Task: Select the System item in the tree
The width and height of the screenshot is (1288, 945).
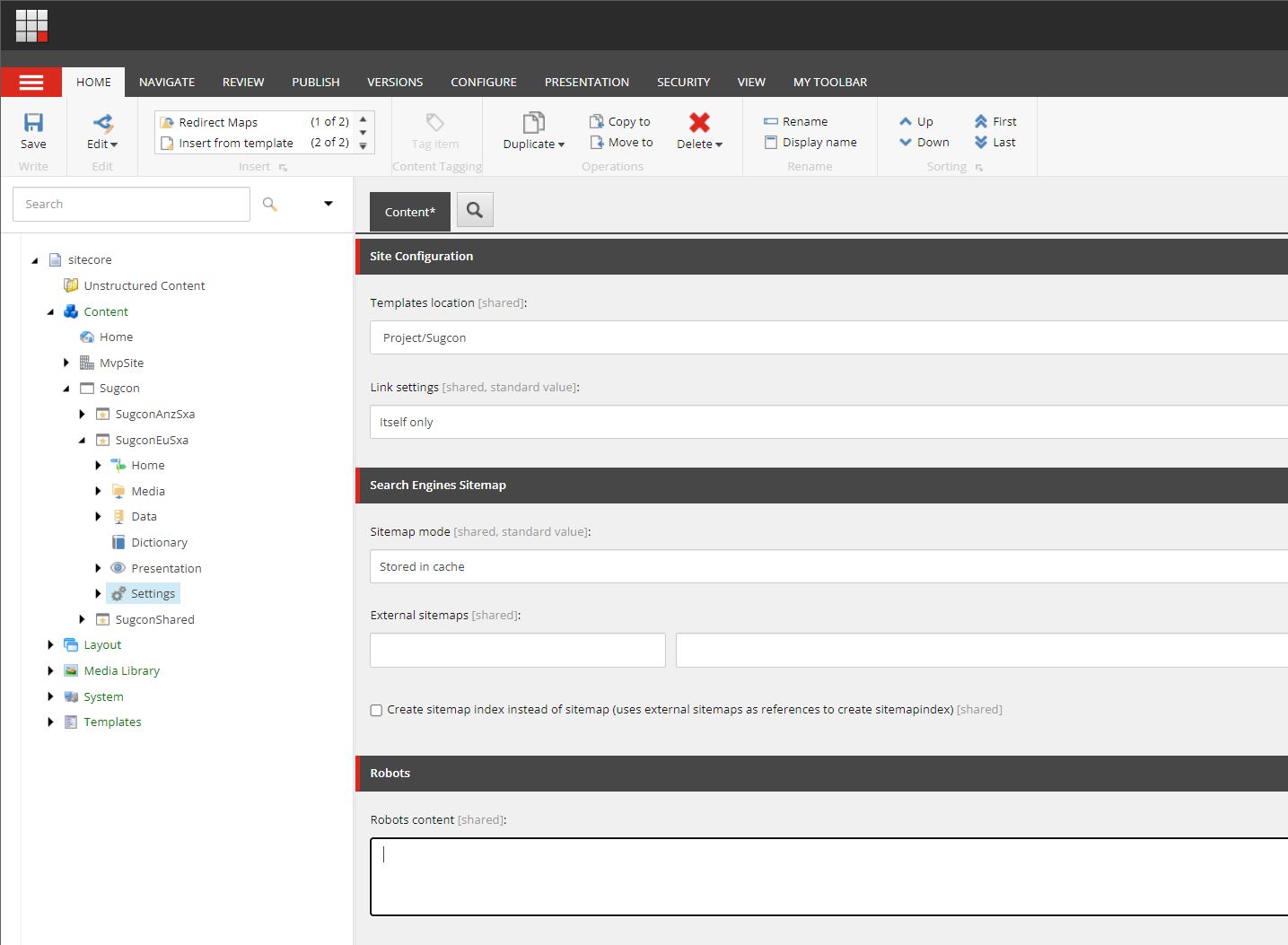Action: [103, 696]
